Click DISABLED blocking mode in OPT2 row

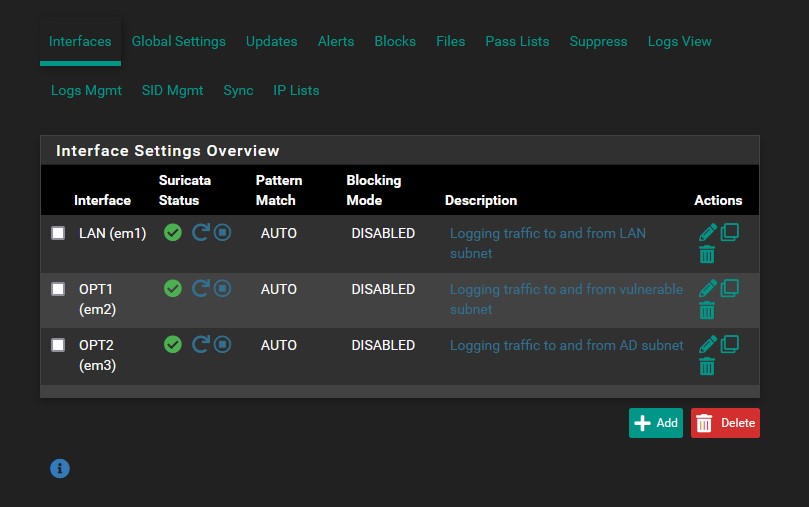coord(383,345)
